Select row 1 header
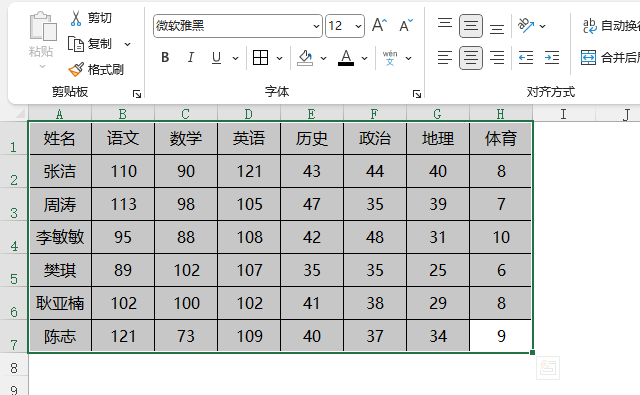The height and width of the screenshot is (395, 640). click(x=13, y=138)
